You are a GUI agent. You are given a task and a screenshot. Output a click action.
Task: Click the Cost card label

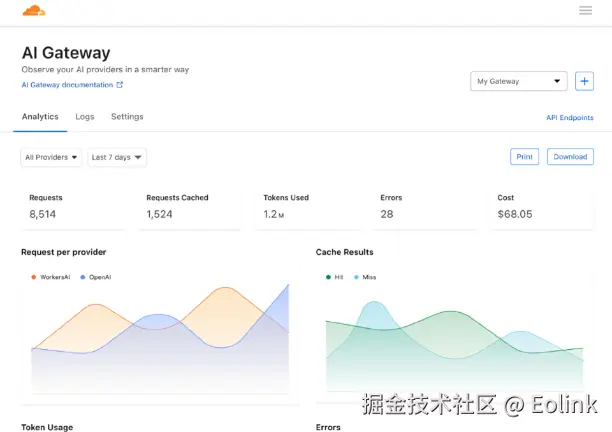[x=505, y=197]
